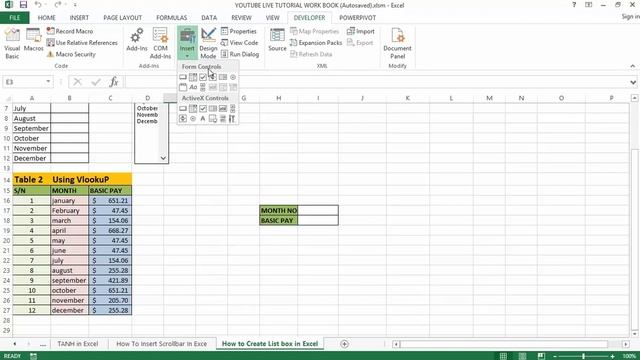Screen dimensions: 640x360
Task: Pick the ActiveX Image control
Action: point(213,118)
